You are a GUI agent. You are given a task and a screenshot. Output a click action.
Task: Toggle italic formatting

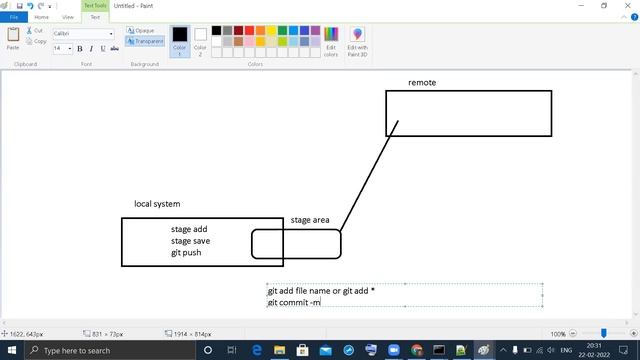pos(91,49)
